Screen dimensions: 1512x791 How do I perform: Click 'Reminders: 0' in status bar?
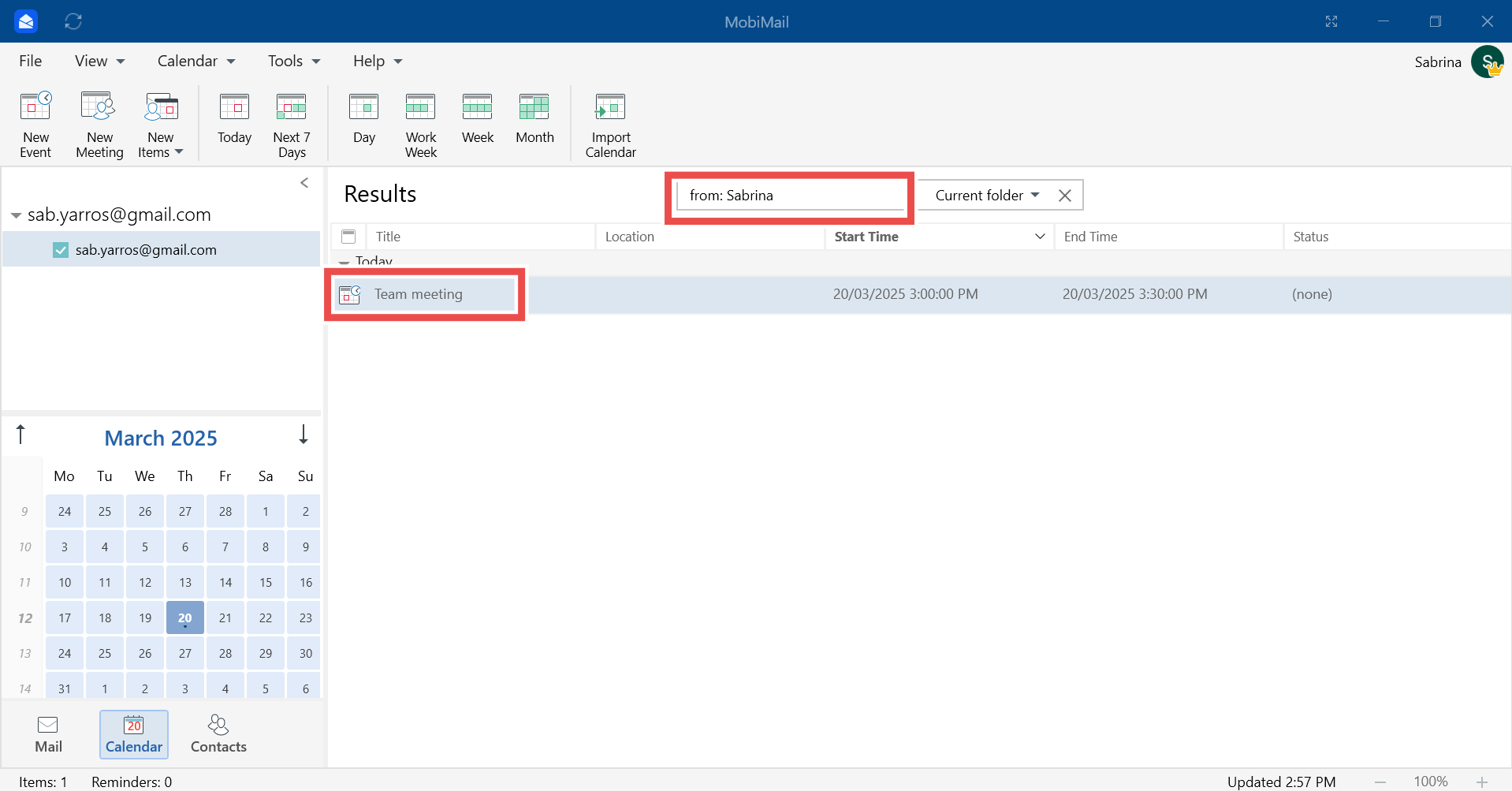click(x=132, y=782)
